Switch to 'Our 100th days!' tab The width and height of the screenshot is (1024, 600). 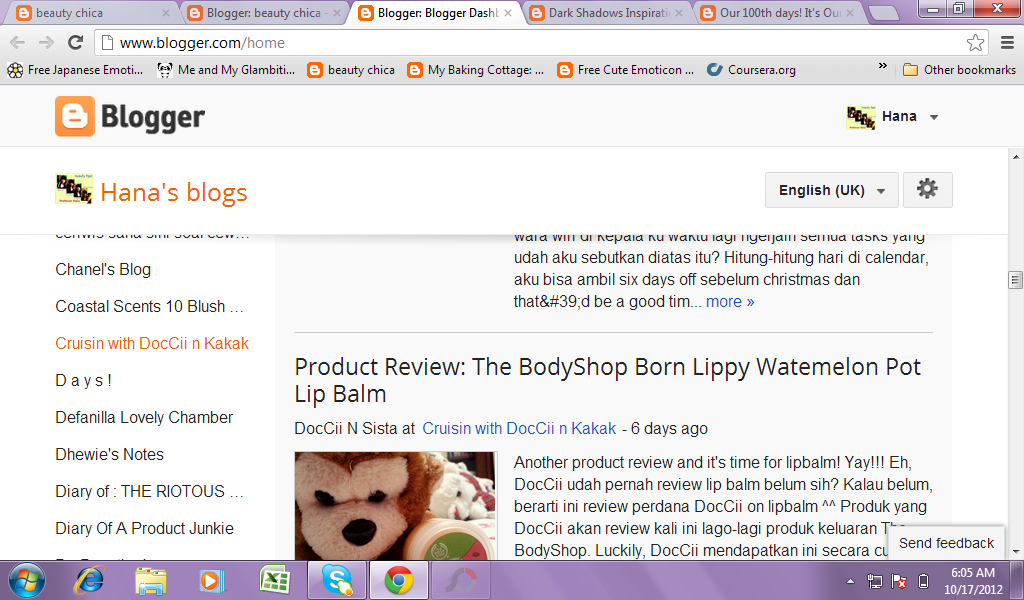point(776,13)
